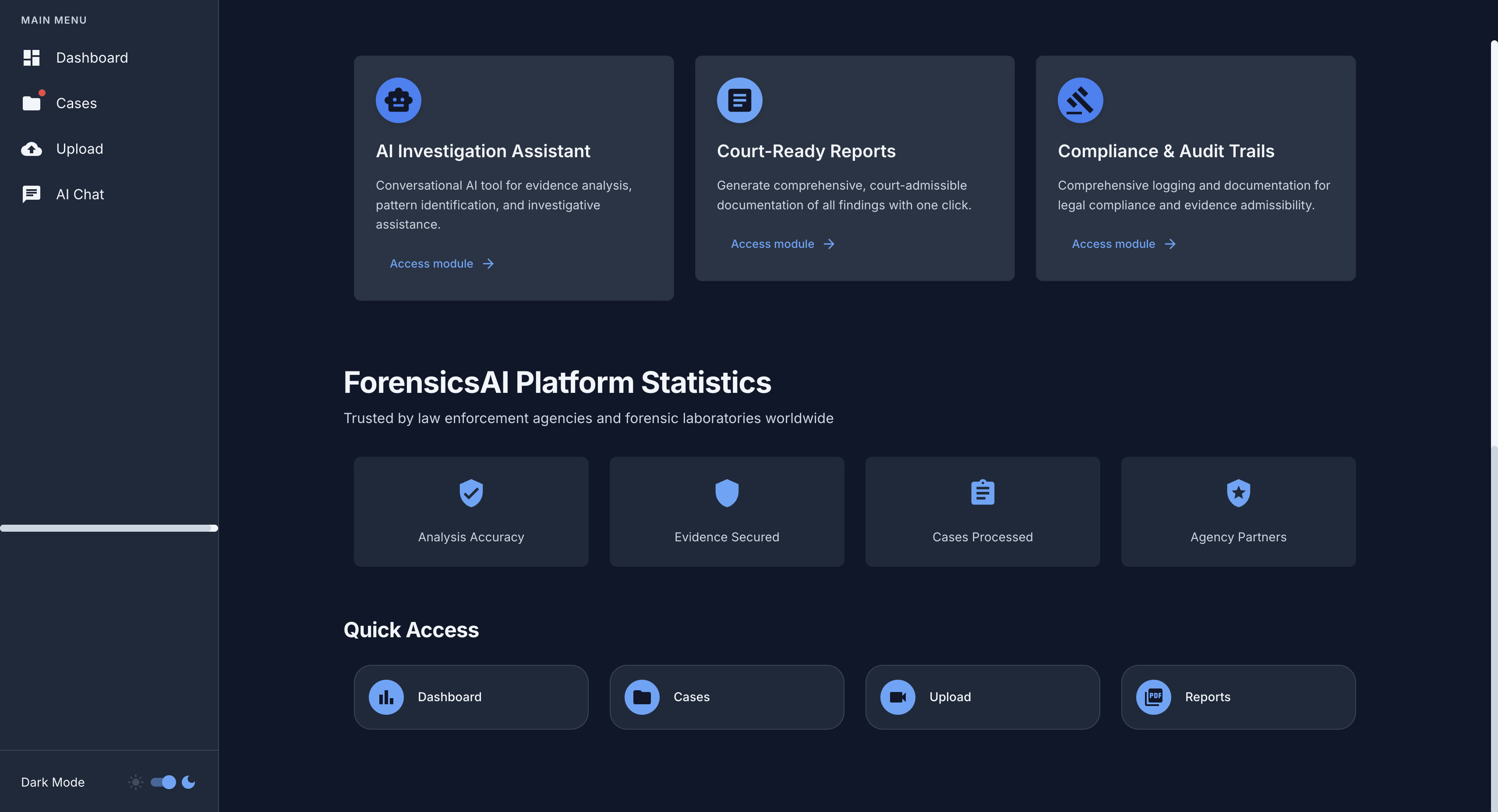
Task: Click the cloud upload icon in sidebar
Action: 32,149
